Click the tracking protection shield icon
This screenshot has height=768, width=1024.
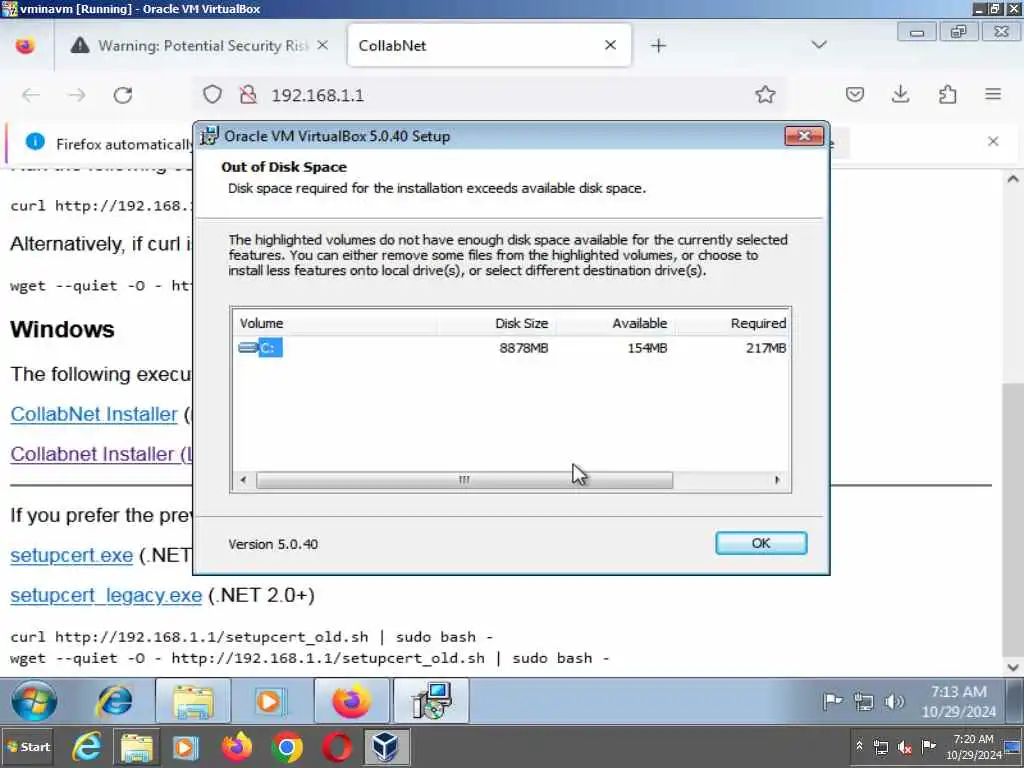(212, 95)
